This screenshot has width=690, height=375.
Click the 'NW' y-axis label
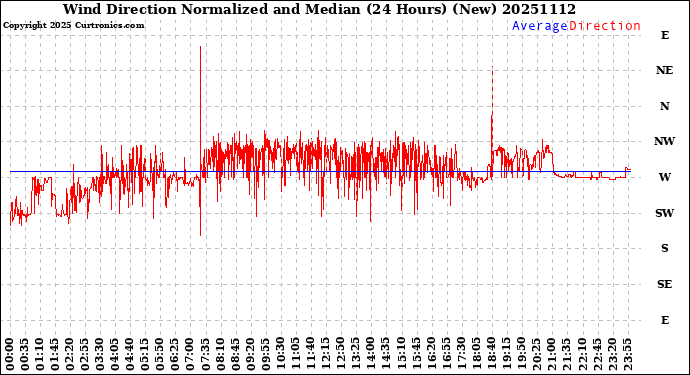(x=664, y=141)
